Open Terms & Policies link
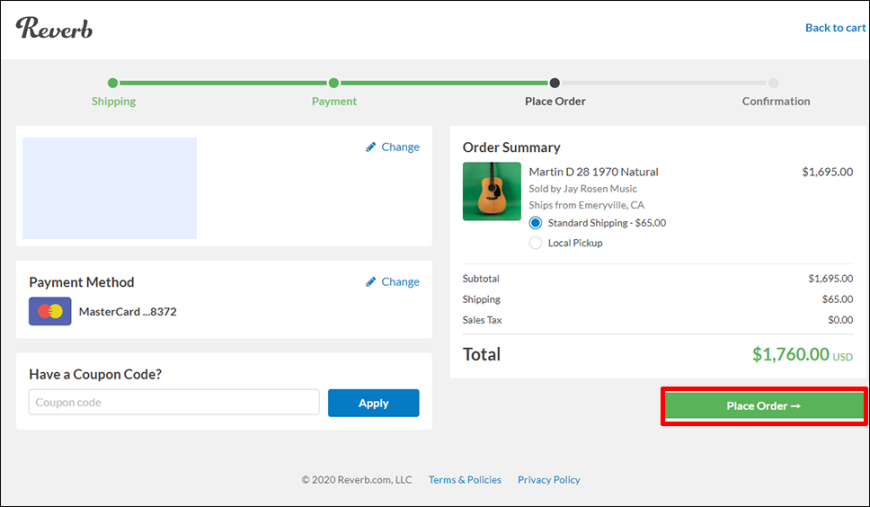870x507 pixels. pos(464,480)
